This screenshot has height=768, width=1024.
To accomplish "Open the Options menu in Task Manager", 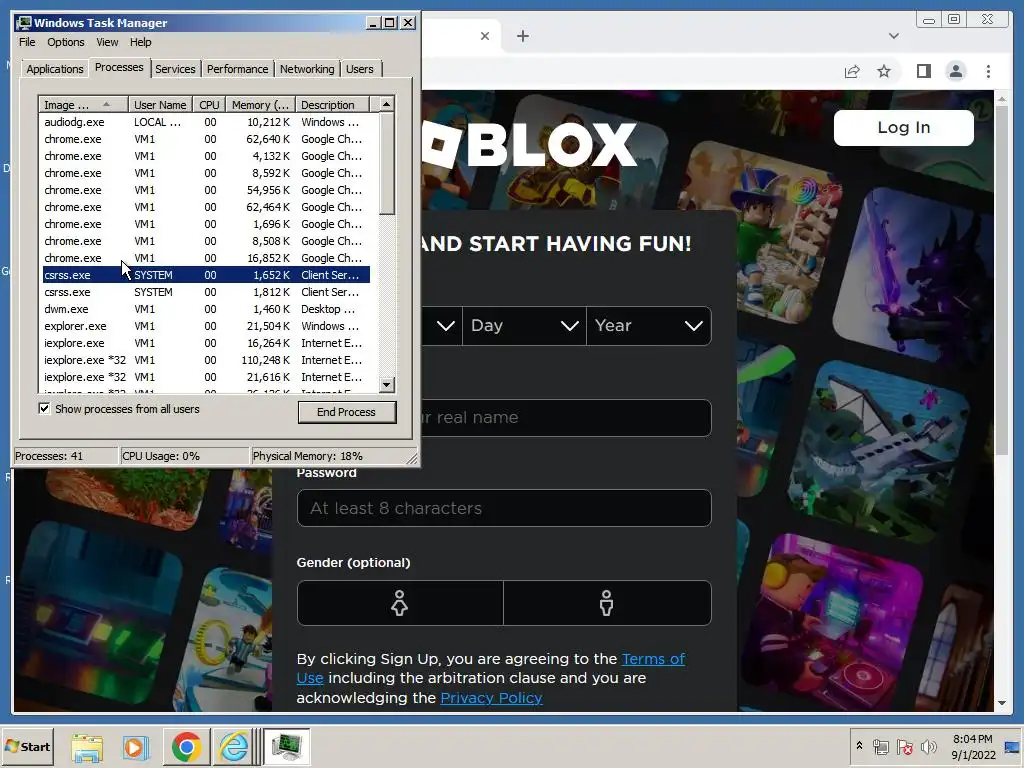I will click(65, 42).
